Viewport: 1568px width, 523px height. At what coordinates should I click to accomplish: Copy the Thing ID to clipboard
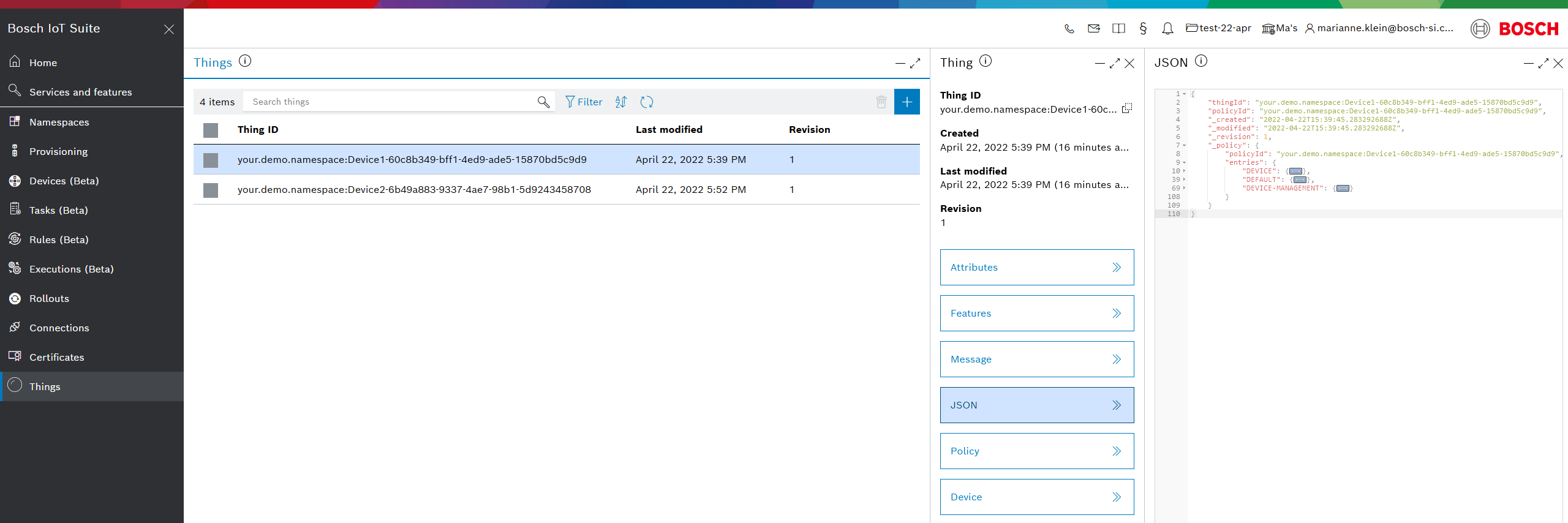1127,108
